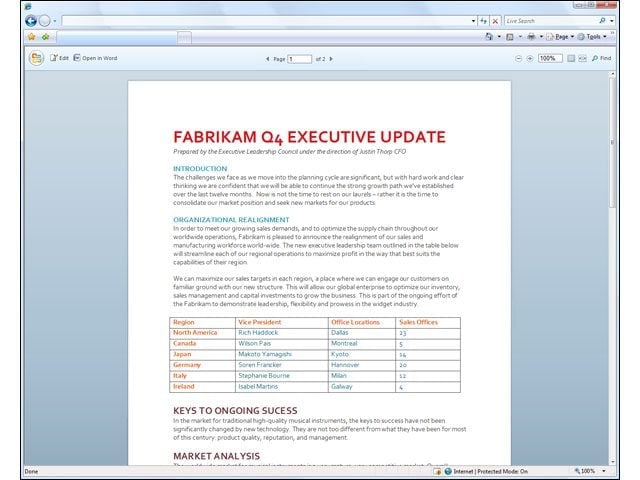Open the Page menu
This screenshot has width=640, height=480.
click(561, 37)
